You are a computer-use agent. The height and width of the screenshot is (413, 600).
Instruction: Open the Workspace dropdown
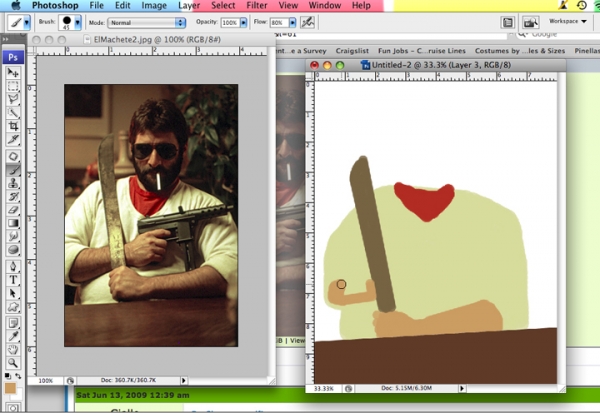tap(568, 21)
